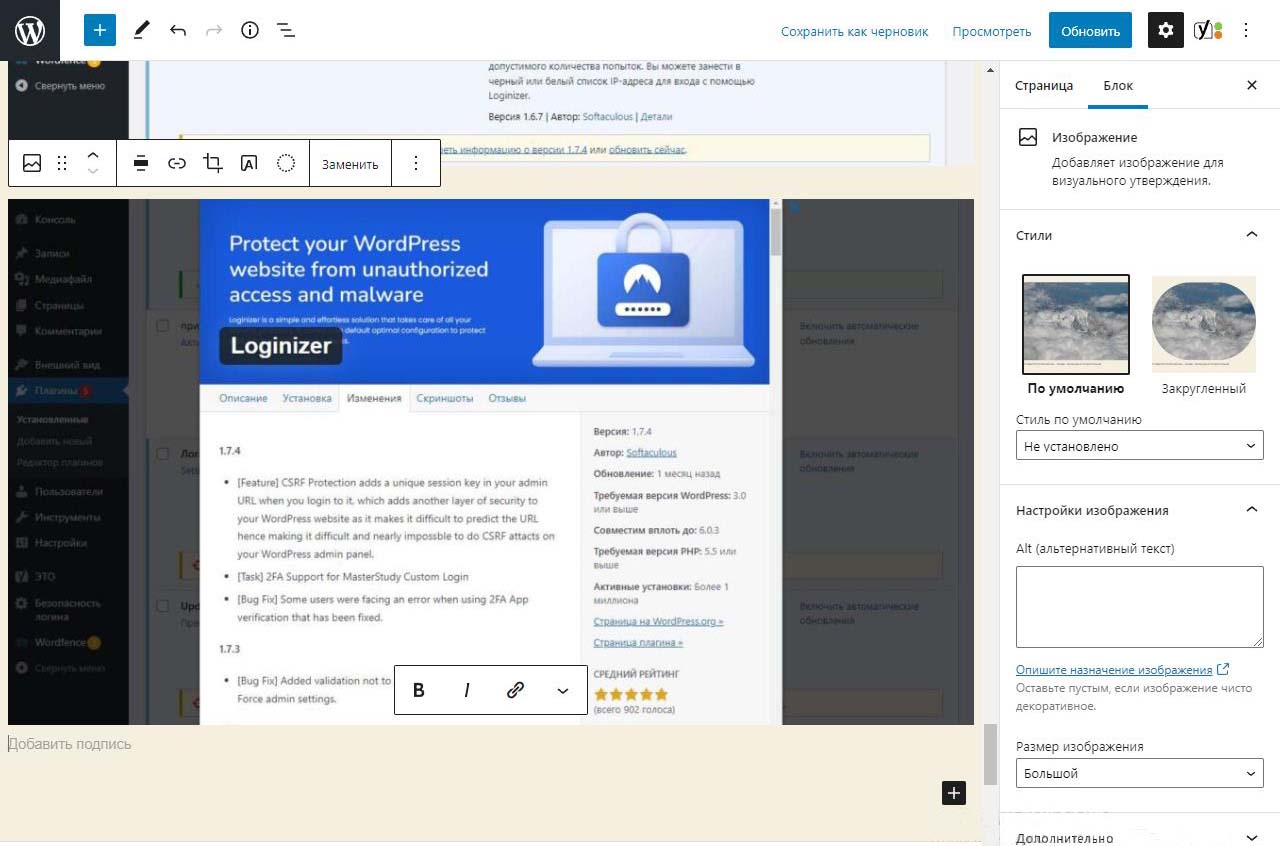Collapse the Styles section
This screenshot has height=846, width=1280.
tap(1251, 235)
